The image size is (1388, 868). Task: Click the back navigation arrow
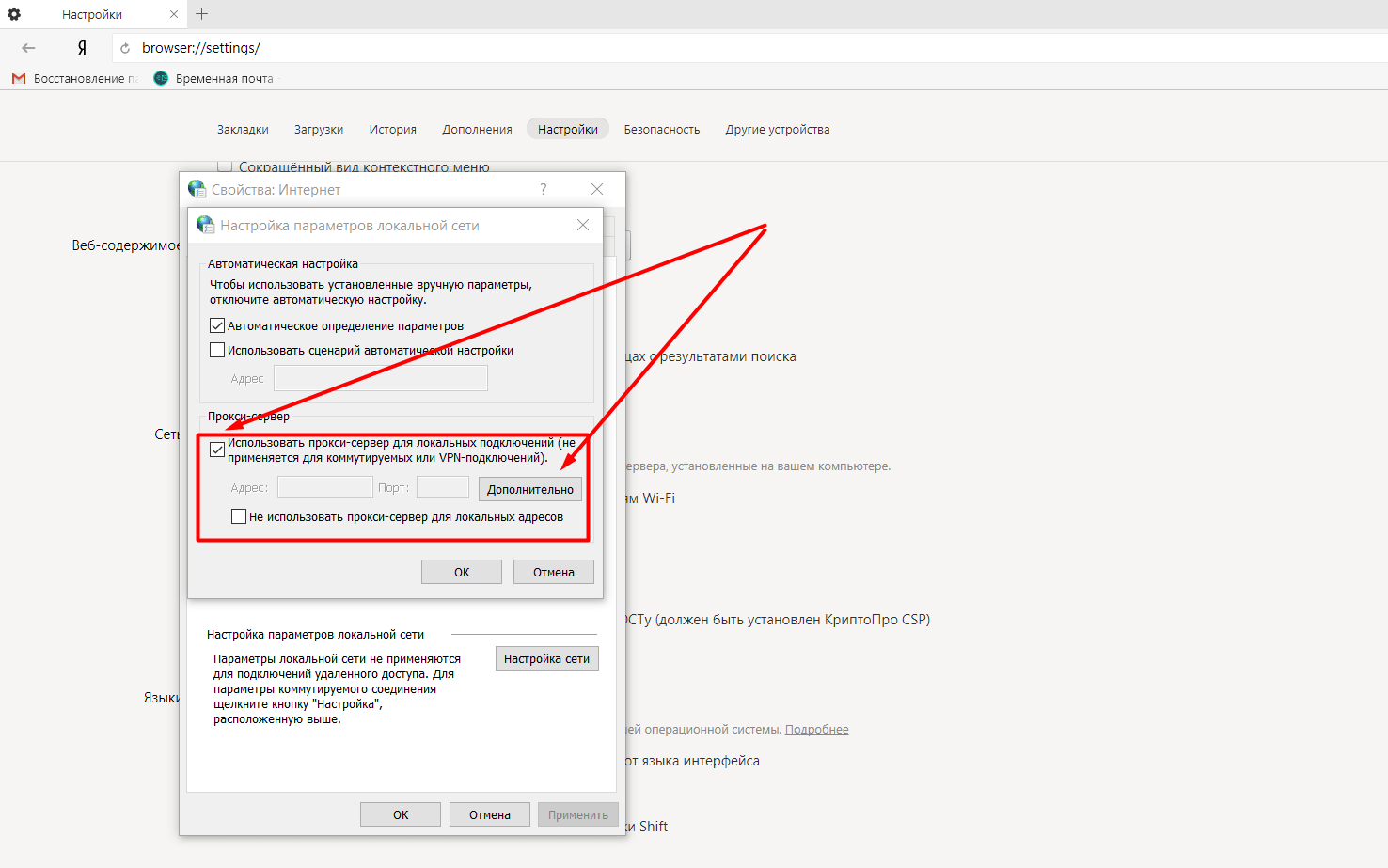pos(28,48)
